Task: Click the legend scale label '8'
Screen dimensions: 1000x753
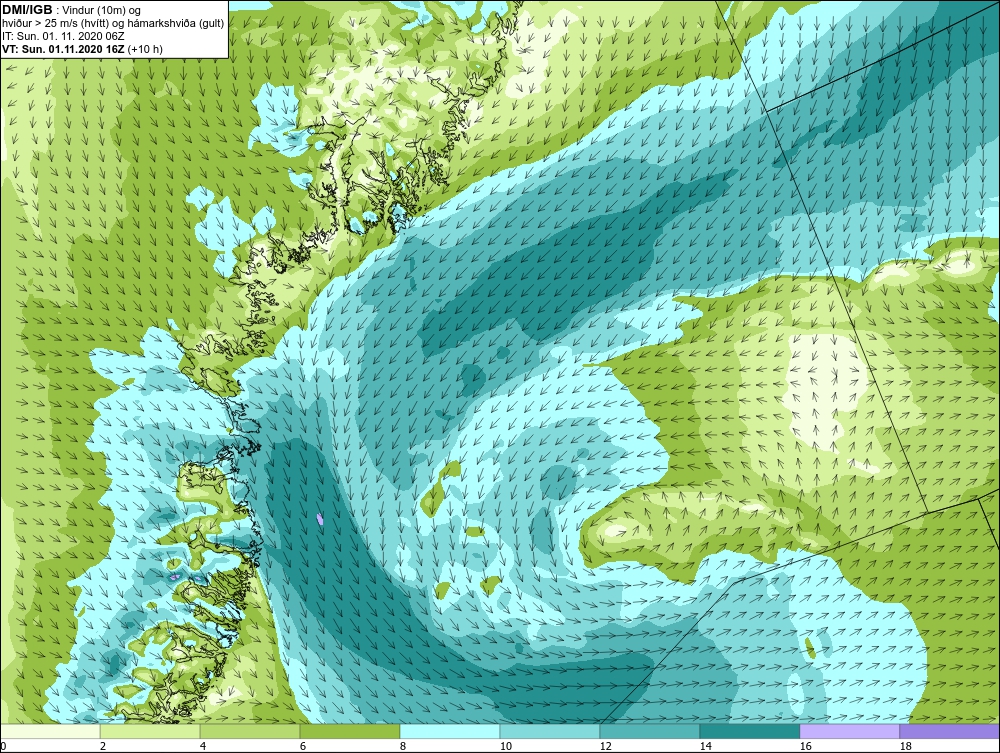Action: (x=402, y=747)
